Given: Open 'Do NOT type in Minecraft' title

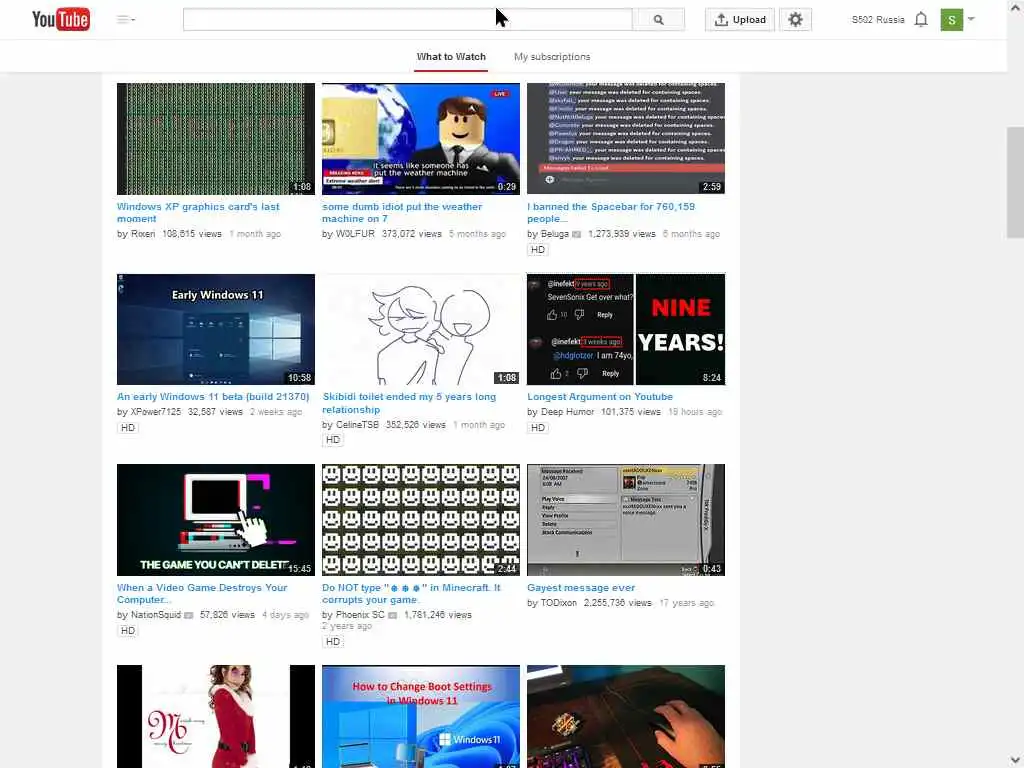Looking at the screenshot, I should tap(411, 594).
